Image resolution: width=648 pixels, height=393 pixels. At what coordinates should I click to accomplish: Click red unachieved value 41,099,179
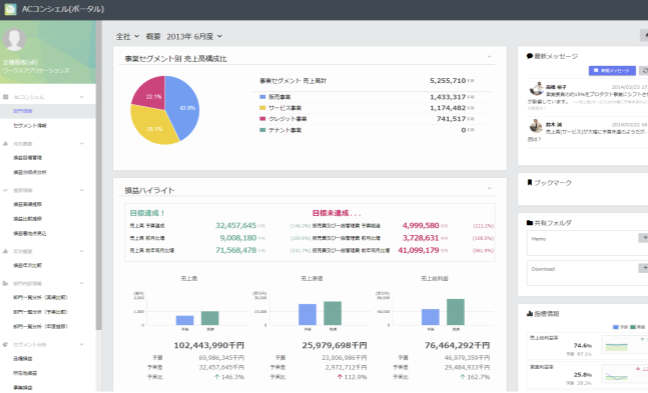tap(419, 250)
